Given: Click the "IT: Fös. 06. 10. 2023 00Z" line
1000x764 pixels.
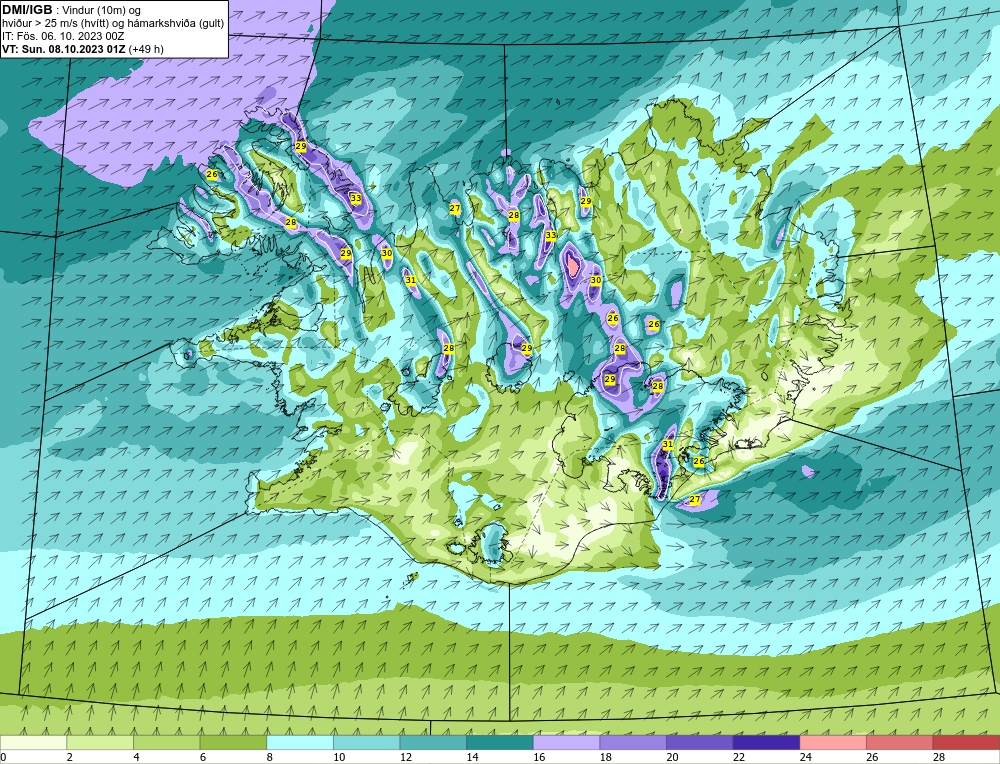Looking at the screenshot, I should [x=63, y=36].
